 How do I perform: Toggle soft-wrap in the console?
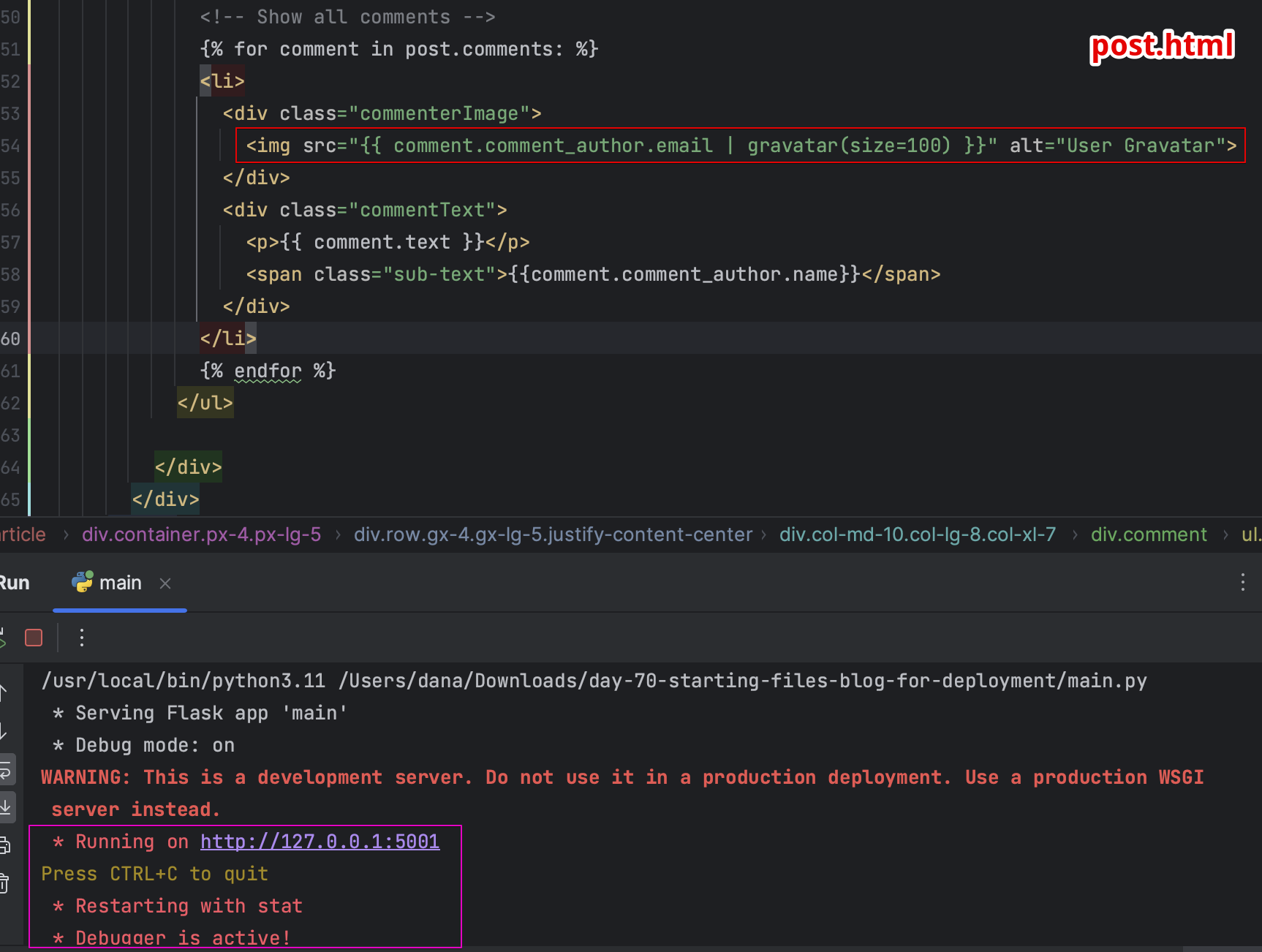point(5,770)
